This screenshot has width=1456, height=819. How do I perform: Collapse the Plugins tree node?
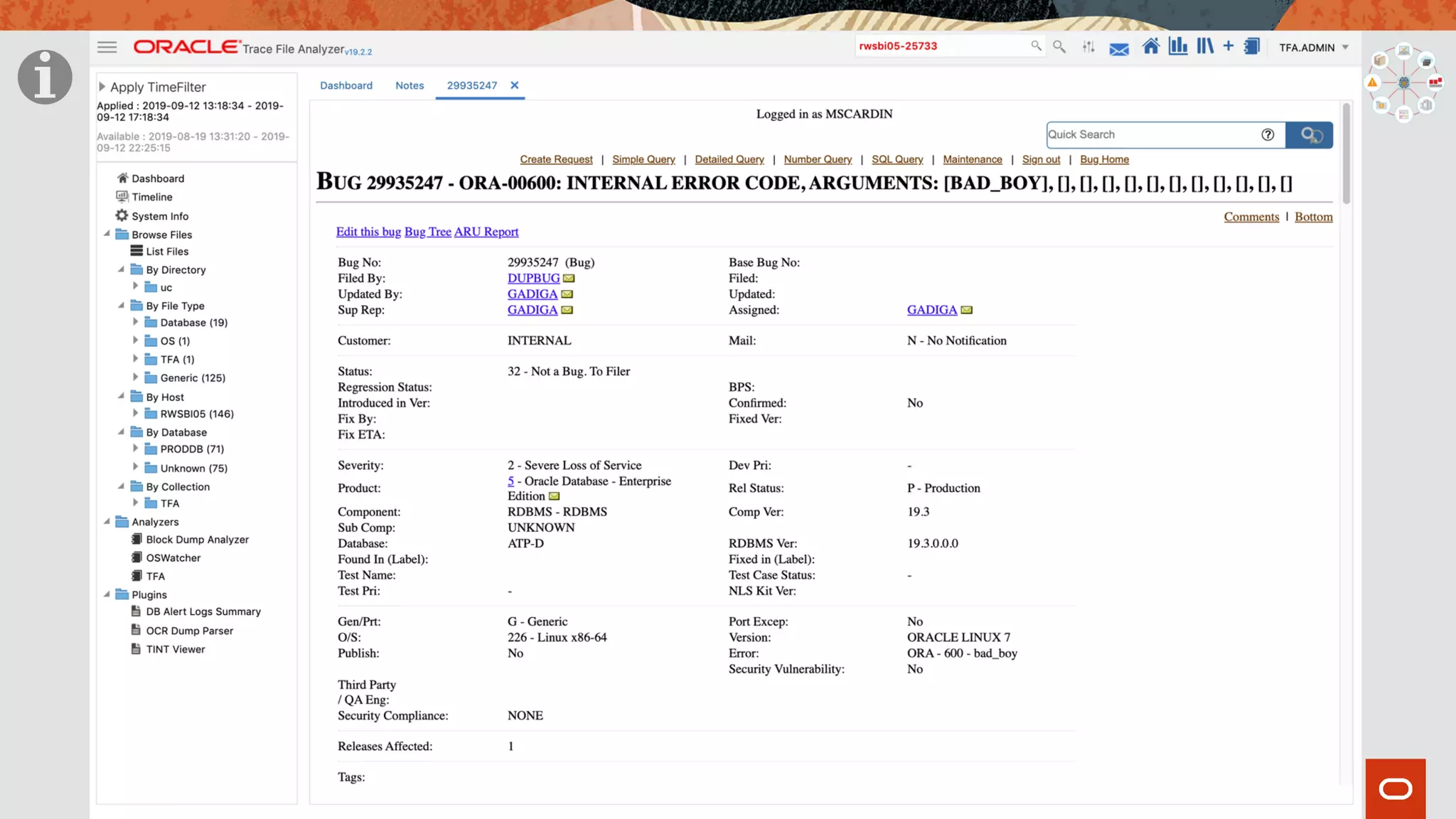(107, 594)
